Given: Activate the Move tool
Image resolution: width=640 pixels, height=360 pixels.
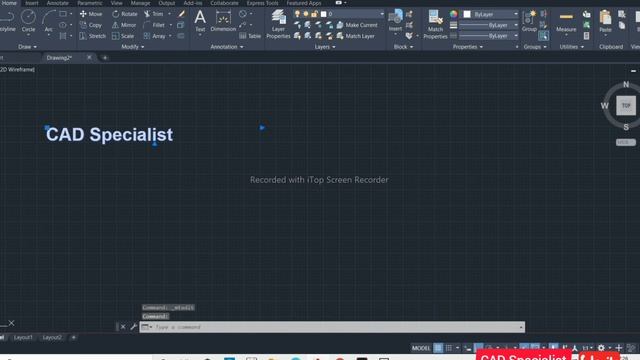Looking at the screenshot, I should [91, 14].
